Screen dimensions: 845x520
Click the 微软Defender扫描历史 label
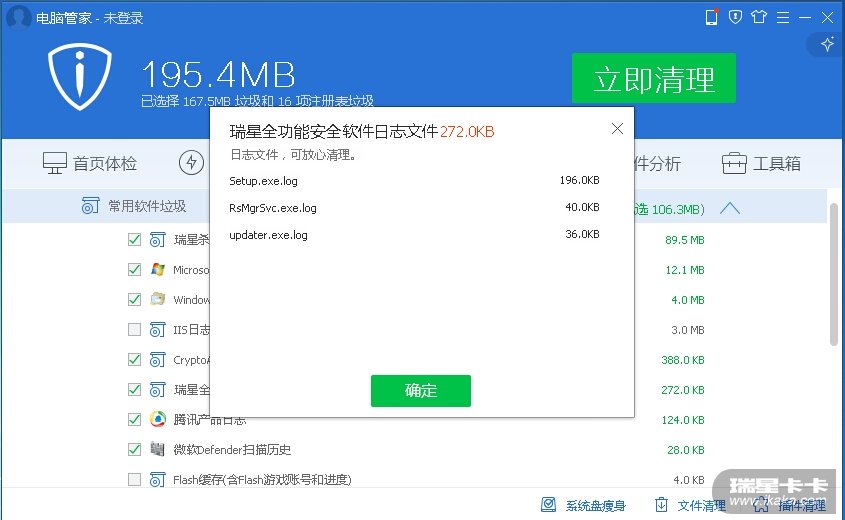pos(232,449)
